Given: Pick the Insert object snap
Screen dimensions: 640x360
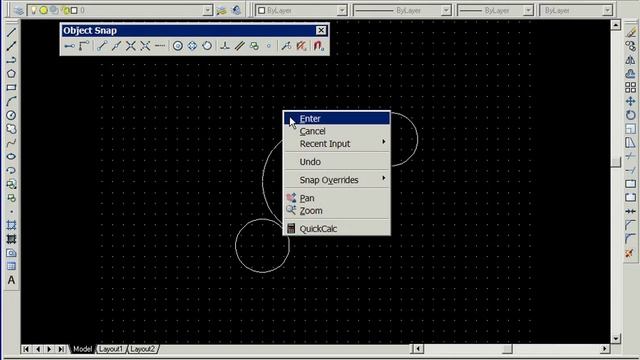Looking at the screenshot, I should (x=254, y=46).
